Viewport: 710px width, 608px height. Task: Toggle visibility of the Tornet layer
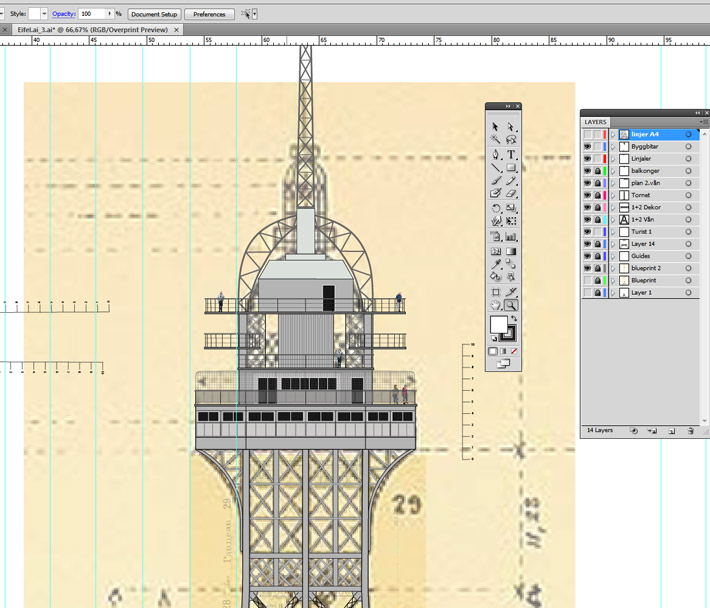point(587,195)
